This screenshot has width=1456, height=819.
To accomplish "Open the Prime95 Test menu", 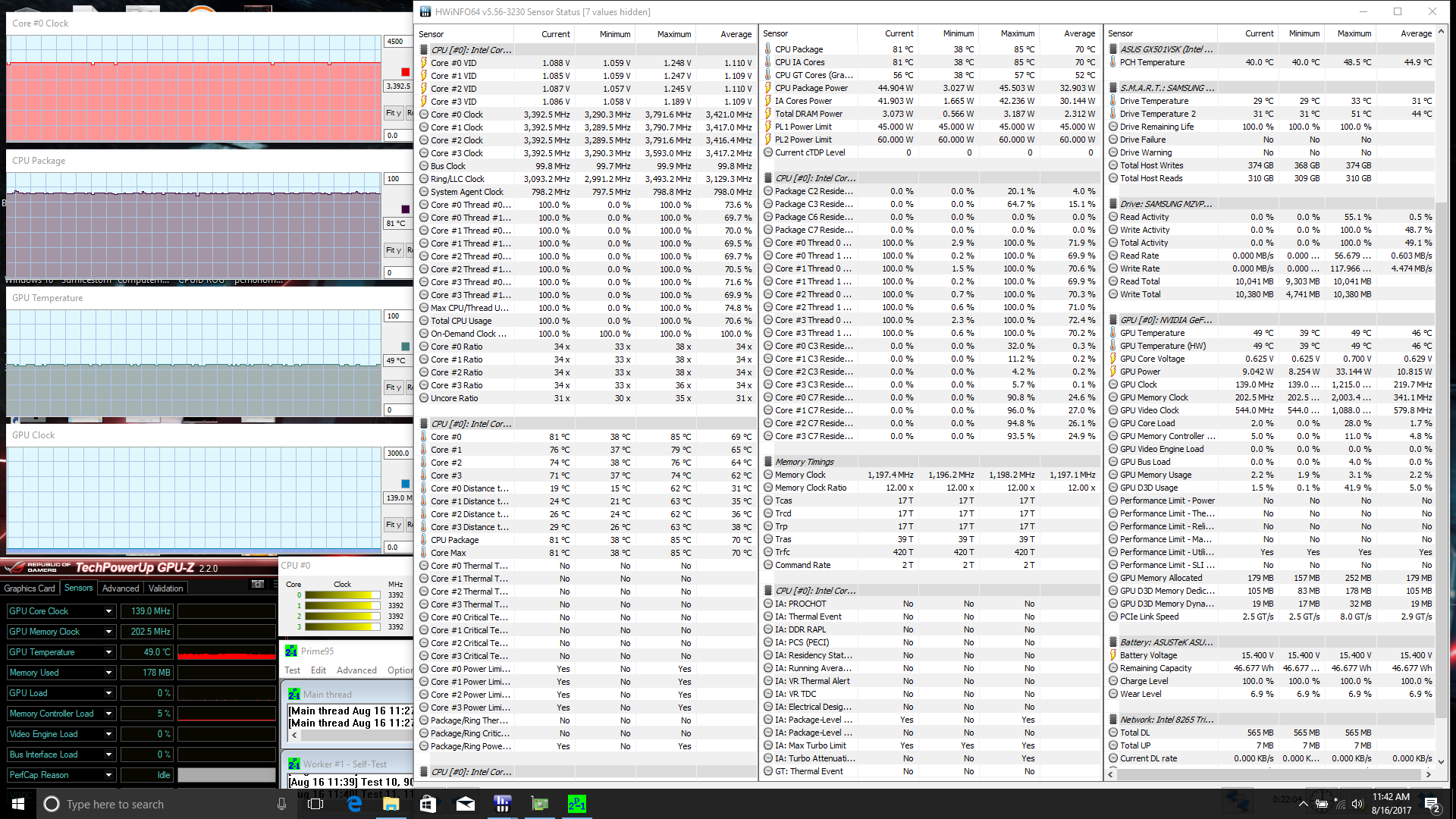I will 292,670.
